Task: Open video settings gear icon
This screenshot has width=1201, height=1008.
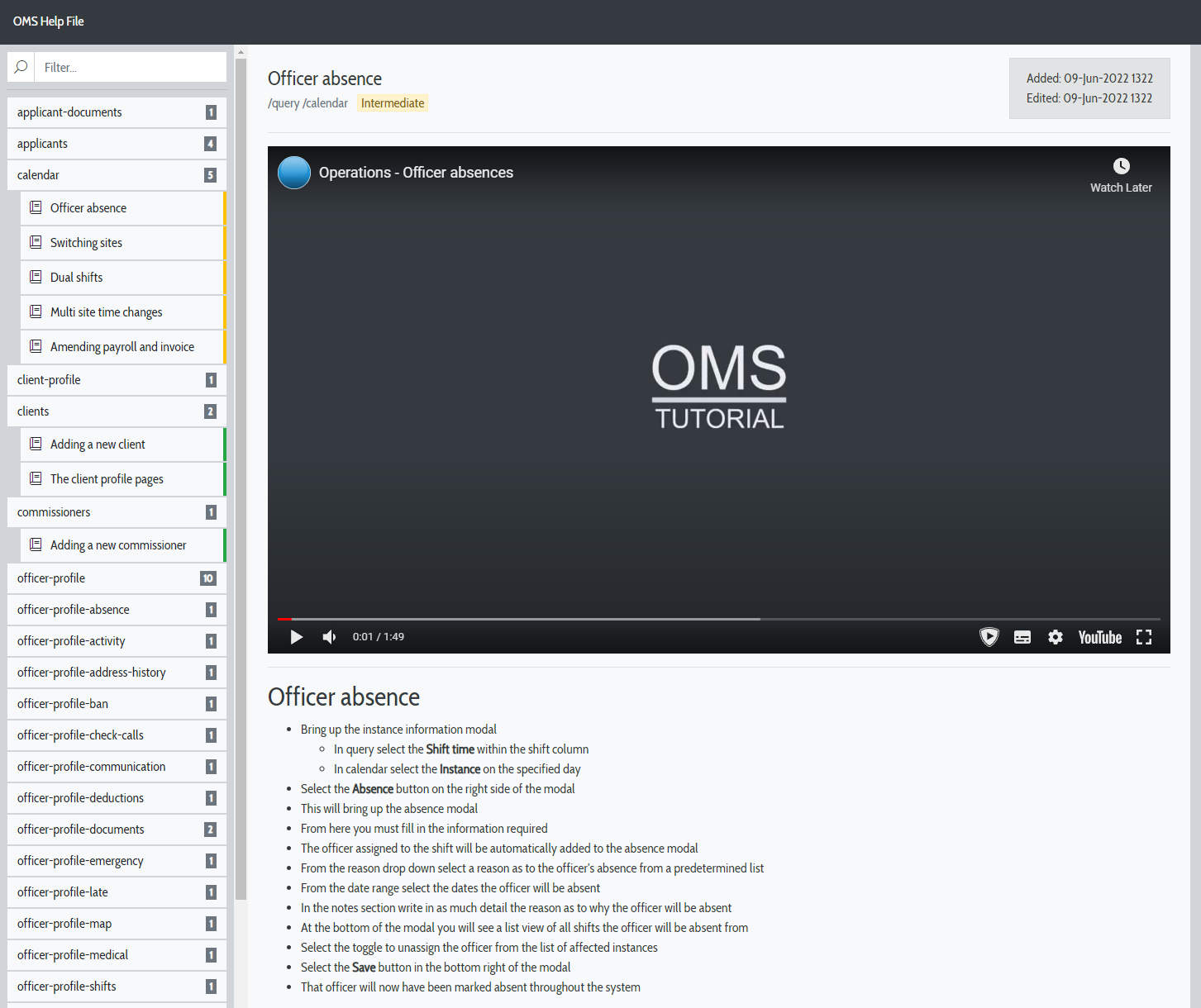Action: click(1056, 637)
